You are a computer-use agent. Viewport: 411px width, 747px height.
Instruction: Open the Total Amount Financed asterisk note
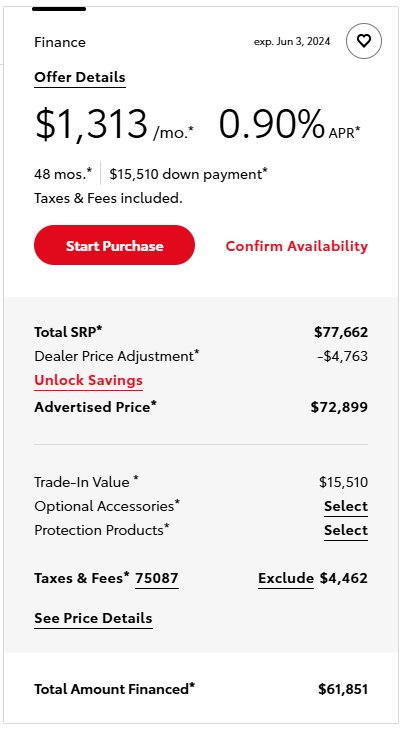point(192,686)
